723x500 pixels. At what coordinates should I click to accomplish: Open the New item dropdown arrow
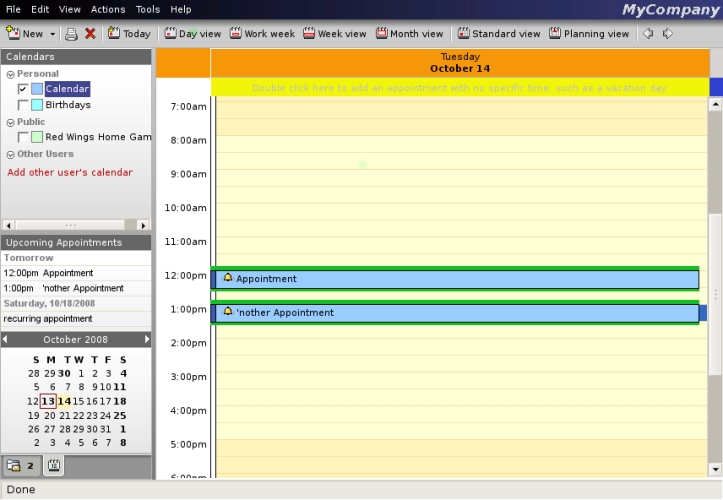click(52, 34)
